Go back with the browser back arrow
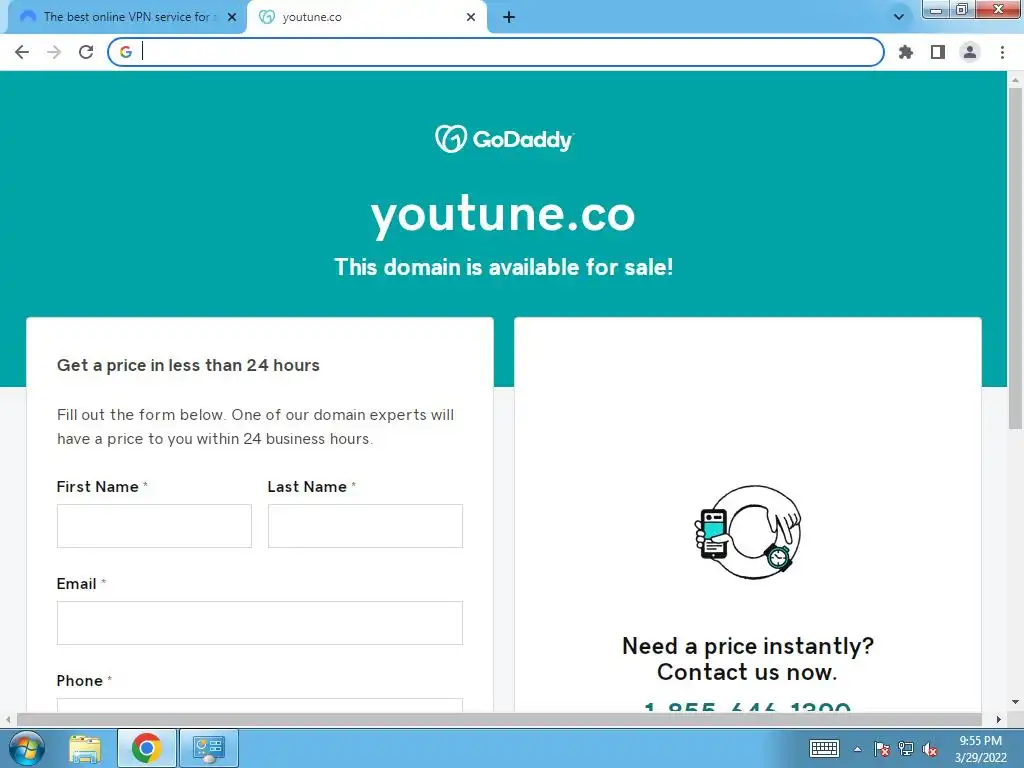This screenshot has height=768, width=1024. pos(22,52)
